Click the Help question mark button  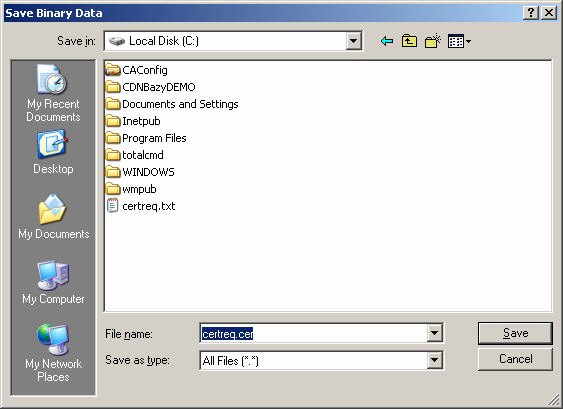pyautogui.click(x=531, y=13)
